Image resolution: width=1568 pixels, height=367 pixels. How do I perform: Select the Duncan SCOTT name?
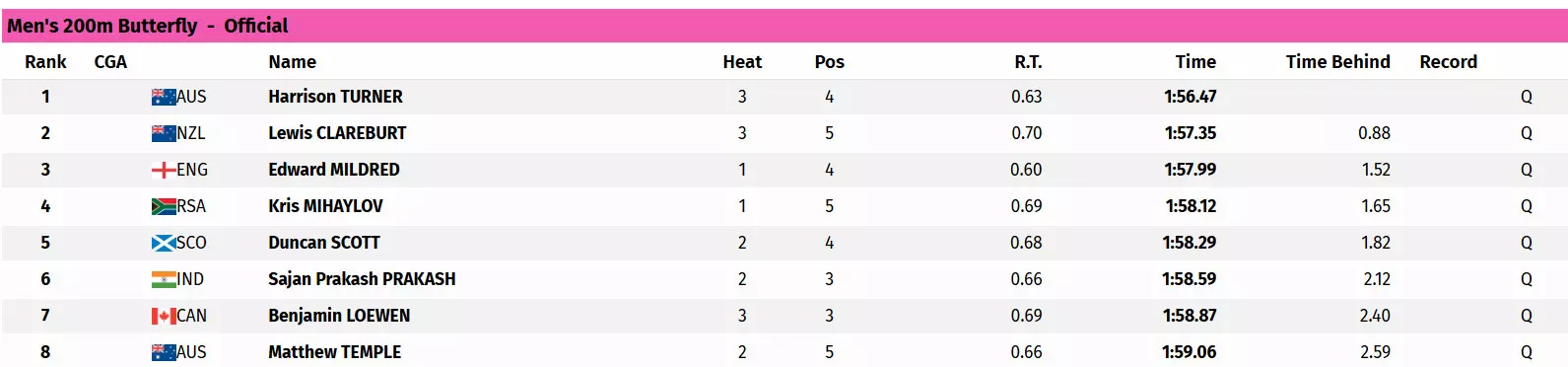pos(324,243)
